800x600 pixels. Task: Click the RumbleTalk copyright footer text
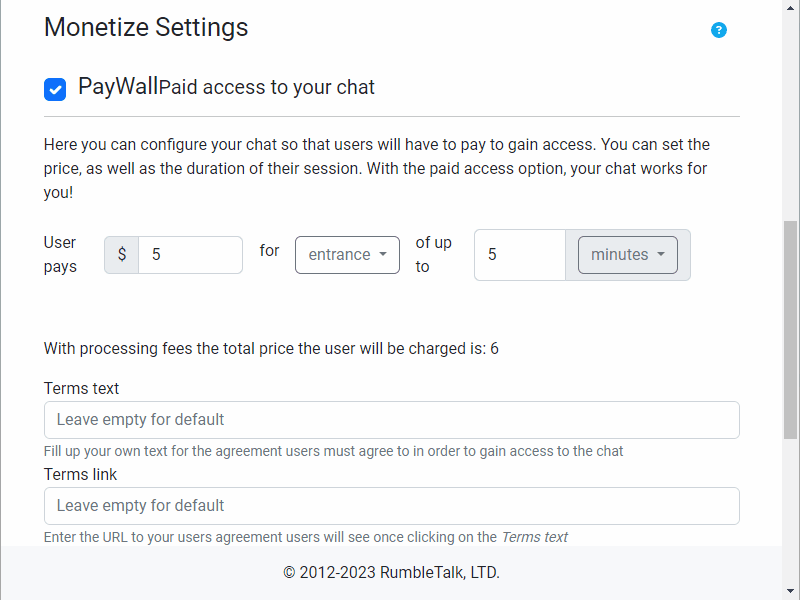click(391, 572)
